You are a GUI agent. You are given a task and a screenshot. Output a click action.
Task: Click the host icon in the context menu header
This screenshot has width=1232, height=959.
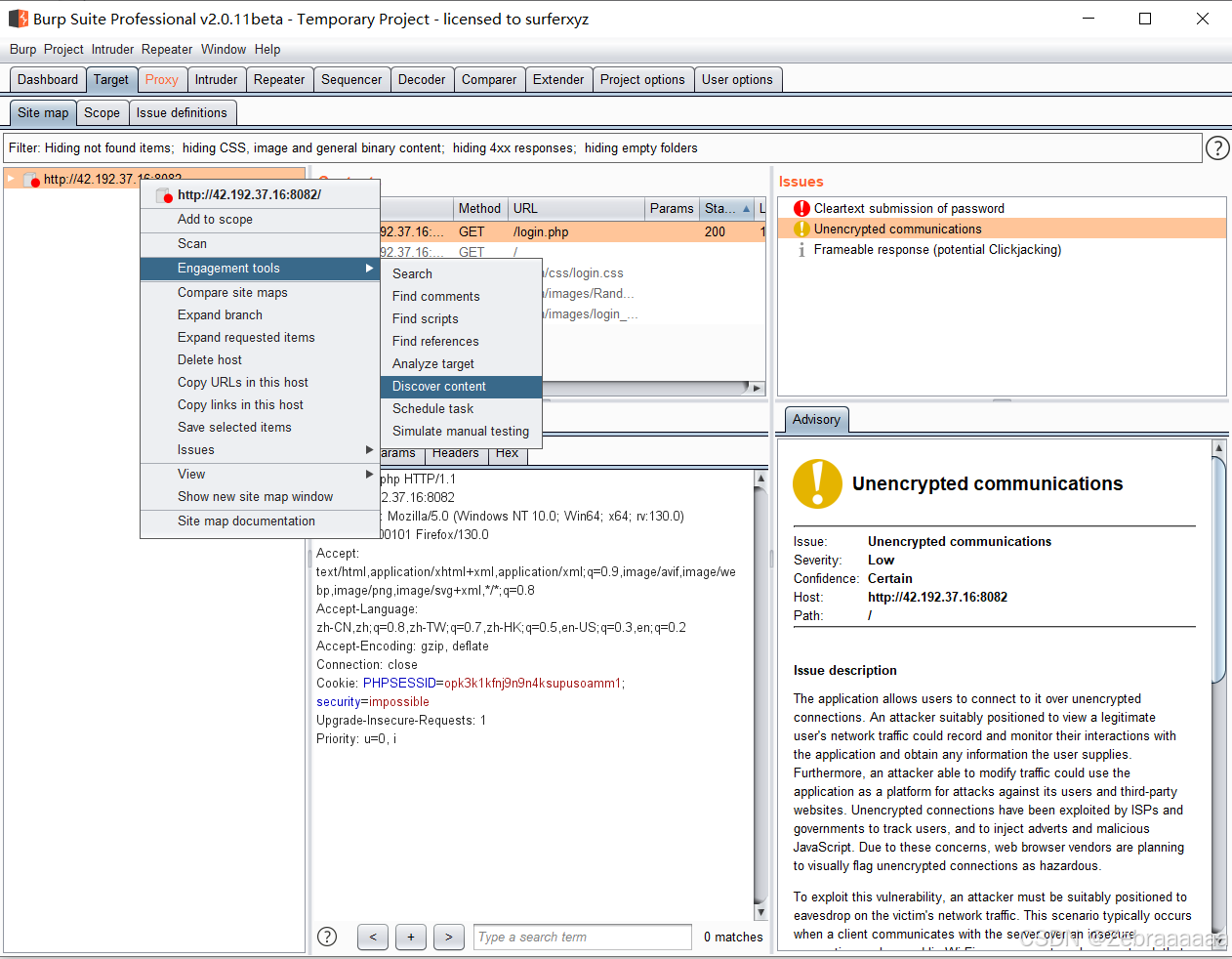point(164,195)
